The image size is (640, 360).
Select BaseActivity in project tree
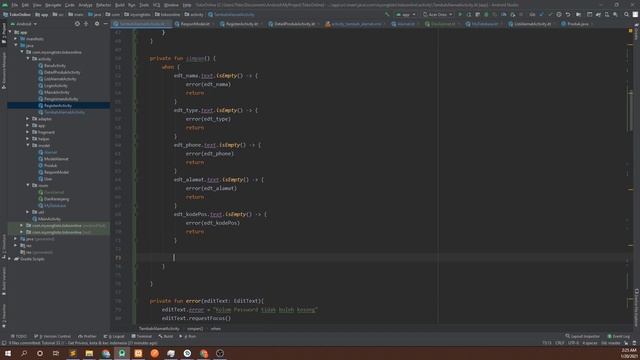tap(55, 66)
